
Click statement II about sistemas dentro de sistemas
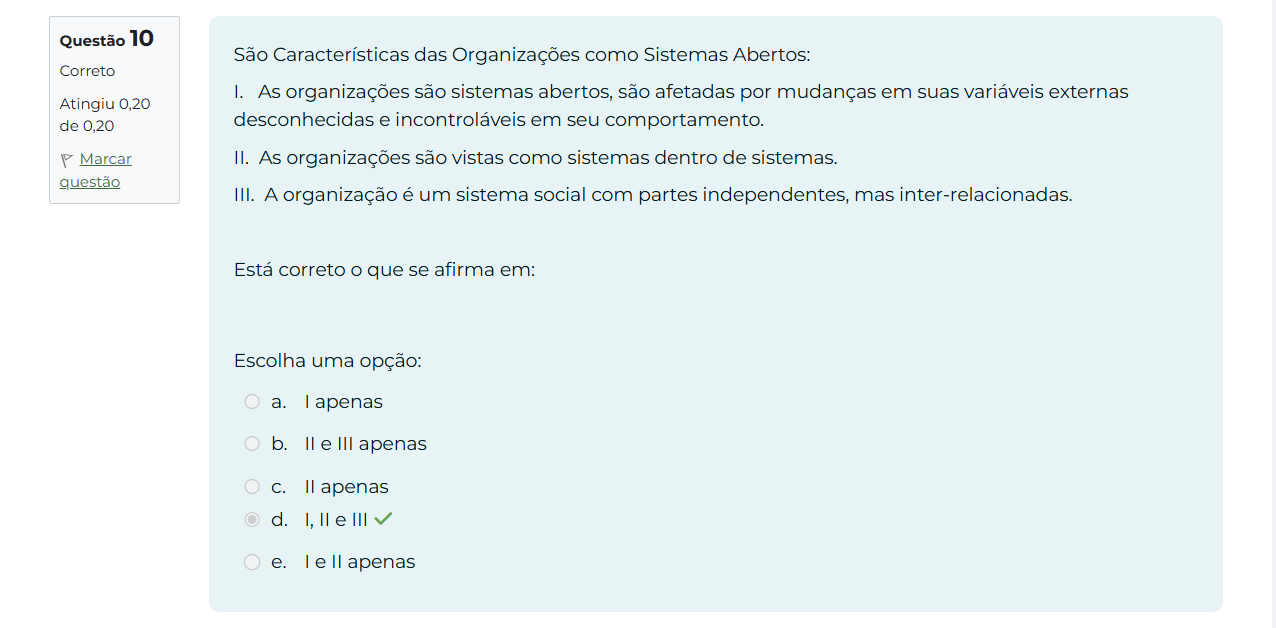(x=535, y=157)
